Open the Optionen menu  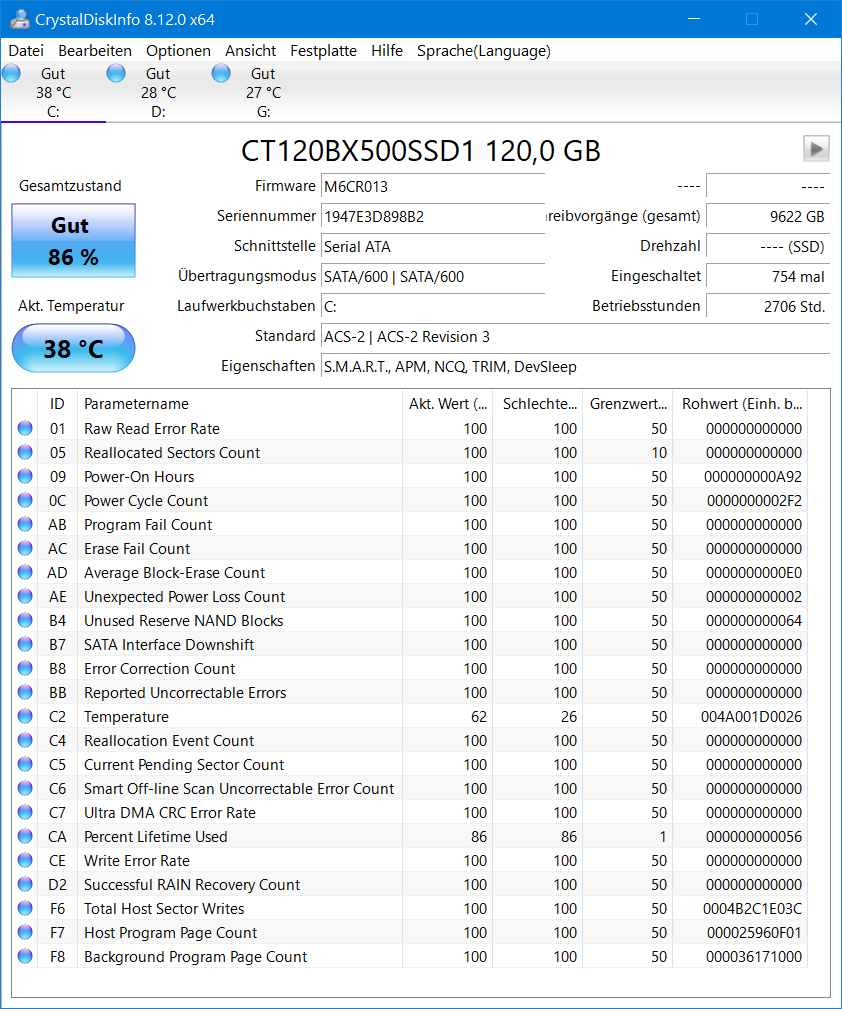pyautogui.click(x=178, y=50)
